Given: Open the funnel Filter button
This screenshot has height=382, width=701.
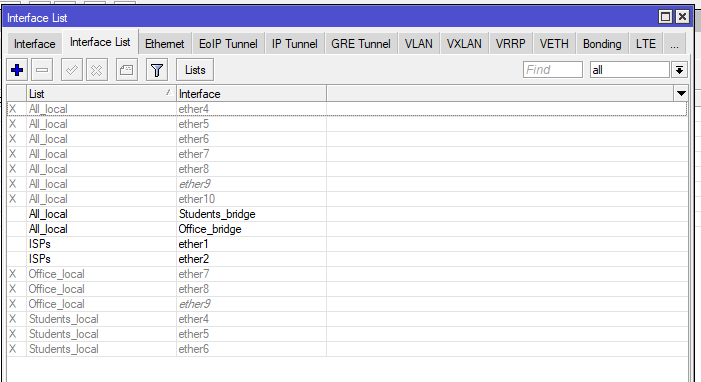Looking at the screenshot, I should coord(156,70).
